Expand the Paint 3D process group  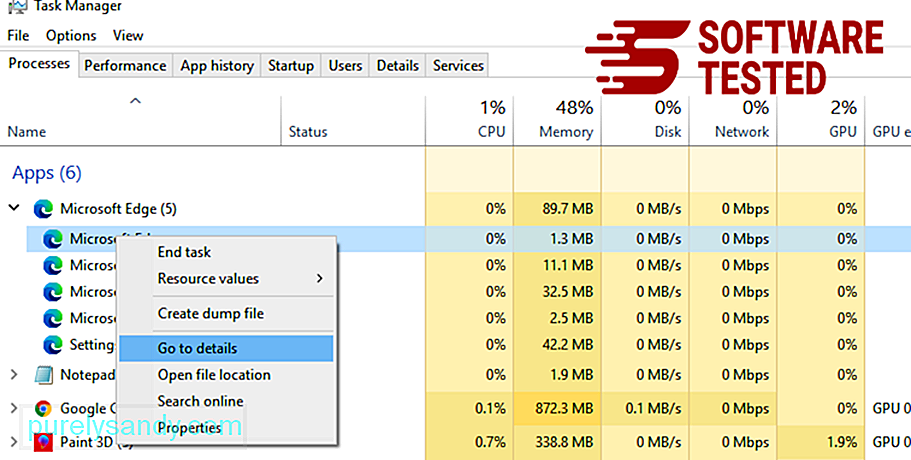[14, 441]
